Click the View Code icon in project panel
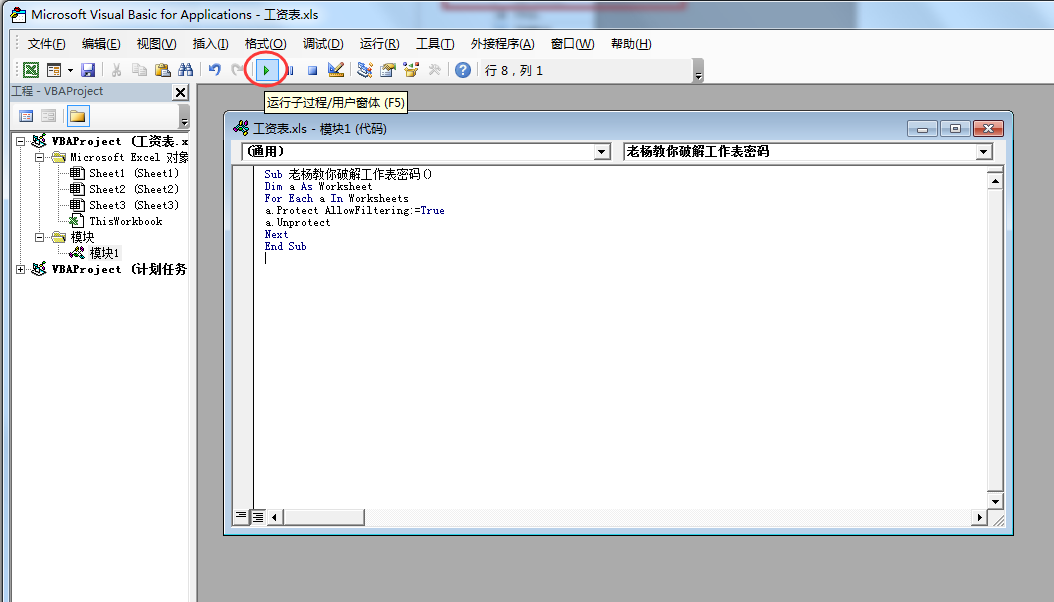The width and height of the screenshot is (1054, 602). point(26,116)
